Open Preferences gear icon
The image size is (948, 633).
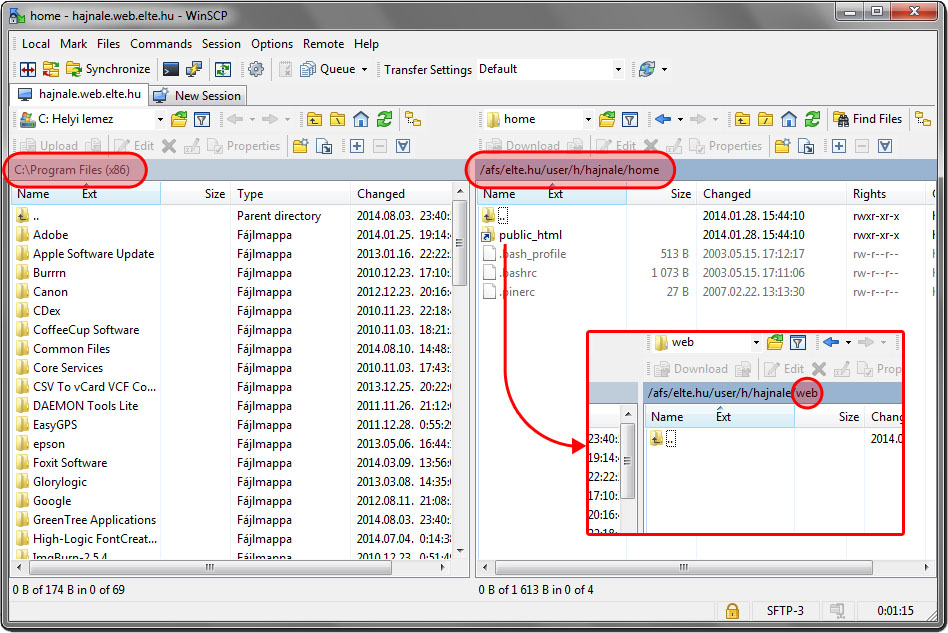[256, 70]
